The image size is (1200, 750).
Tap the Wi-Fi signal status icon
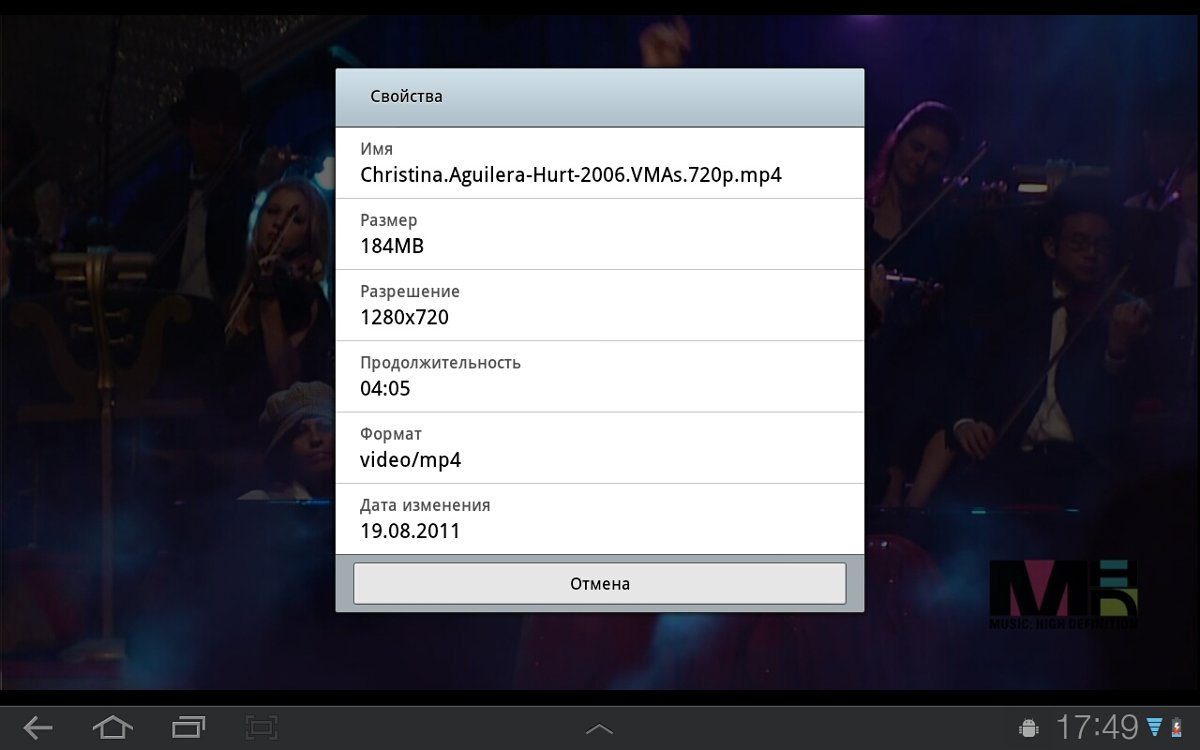click(x=1155, y=727)
